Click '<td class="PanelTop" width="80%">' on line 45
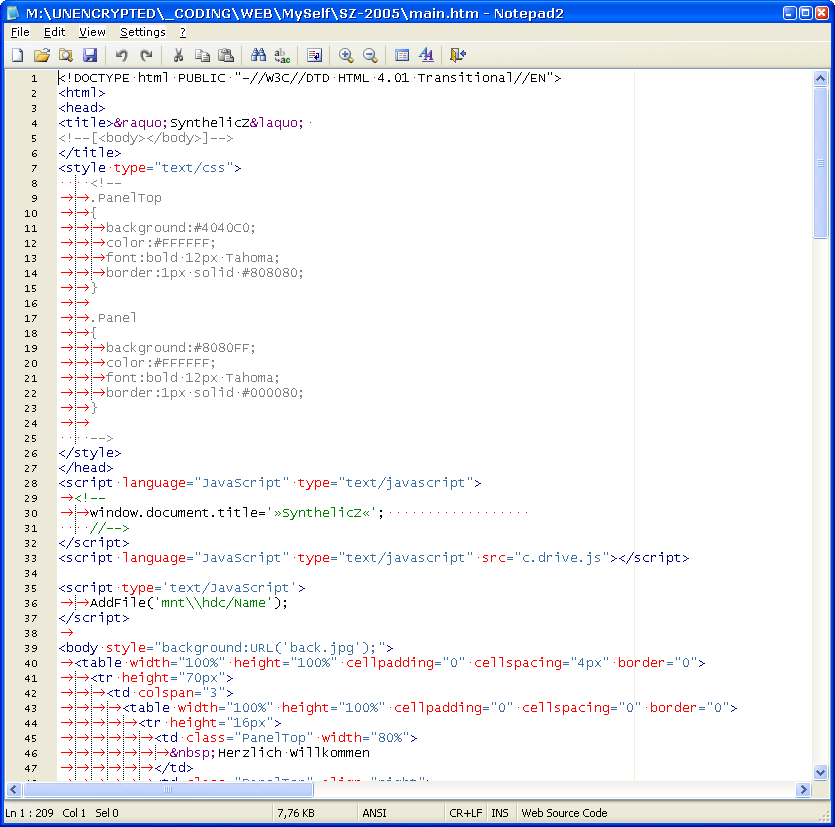This screenshot has height=827, width=835. 285,738
